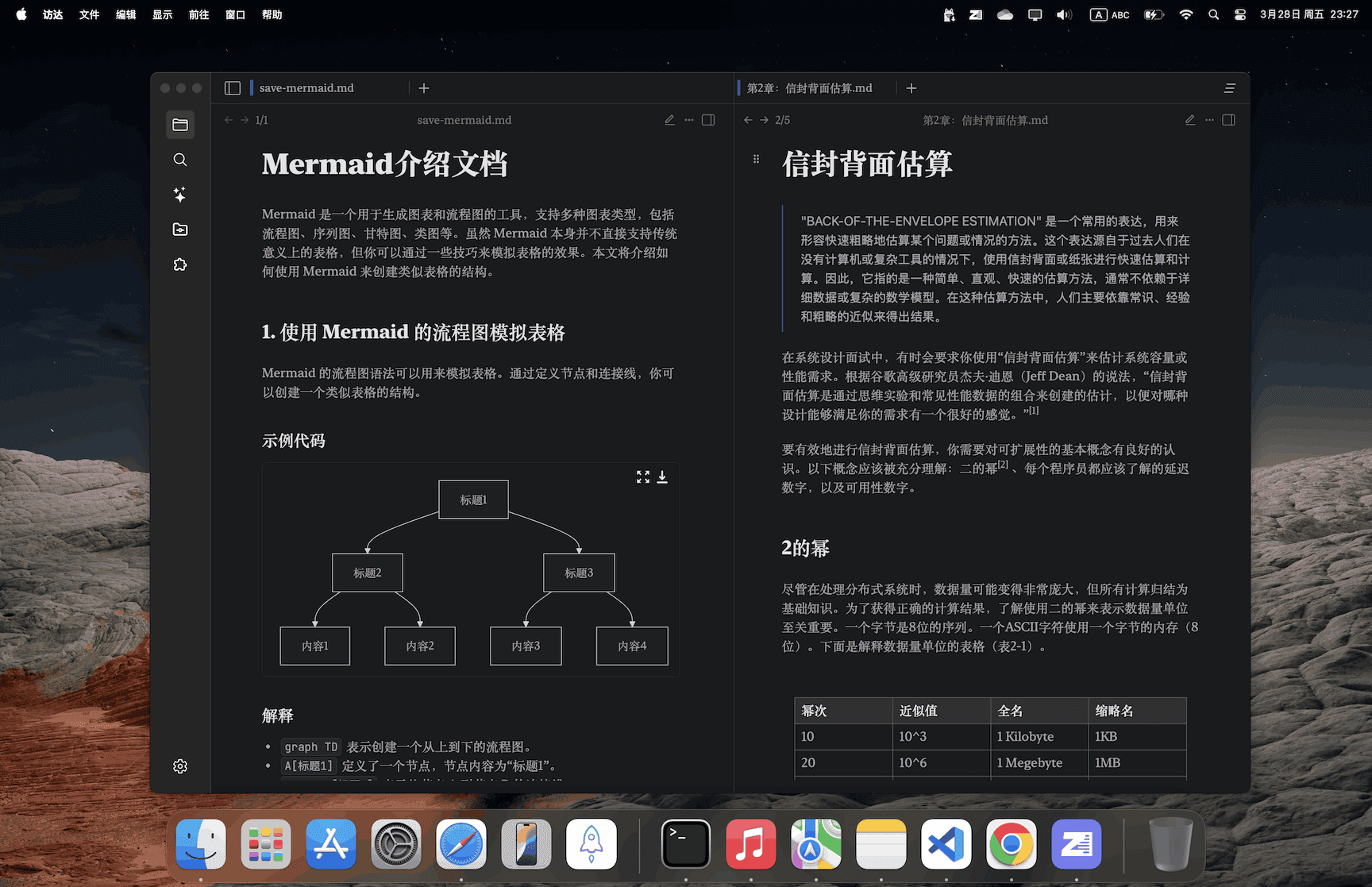Expand mermaid diagram to fullscreen
This screenshot has height=887, width=1372.
(x=643, y=476)
